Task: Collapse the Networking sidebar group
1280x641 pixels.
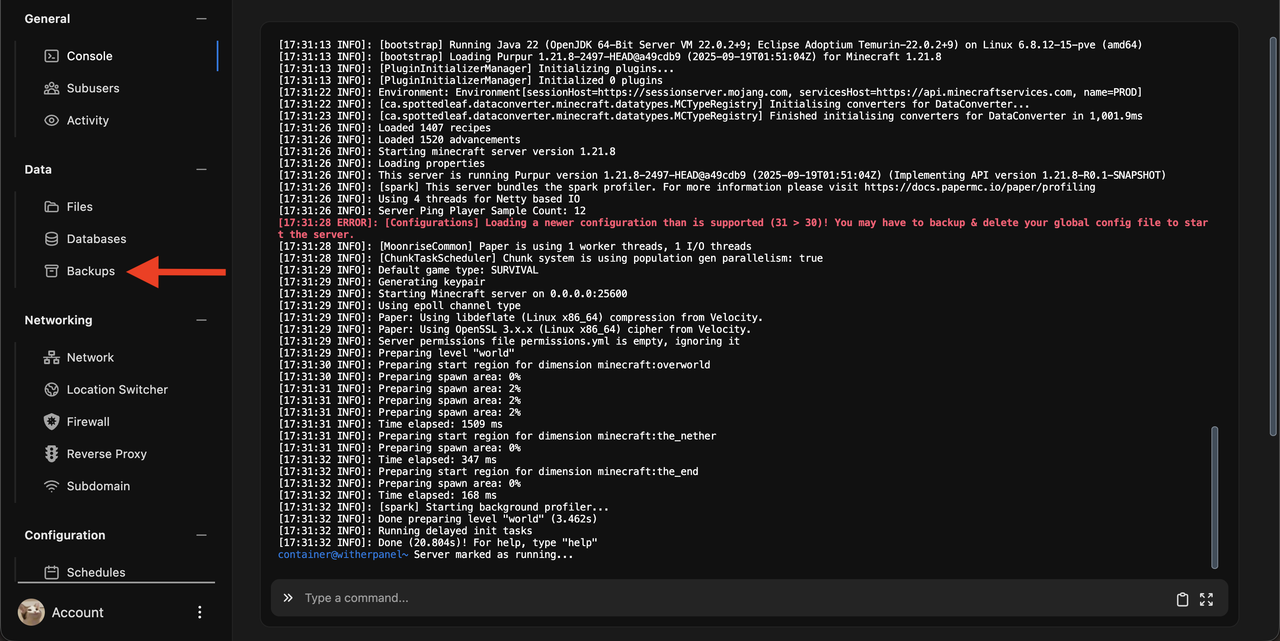Action: [x=201, y=320]
